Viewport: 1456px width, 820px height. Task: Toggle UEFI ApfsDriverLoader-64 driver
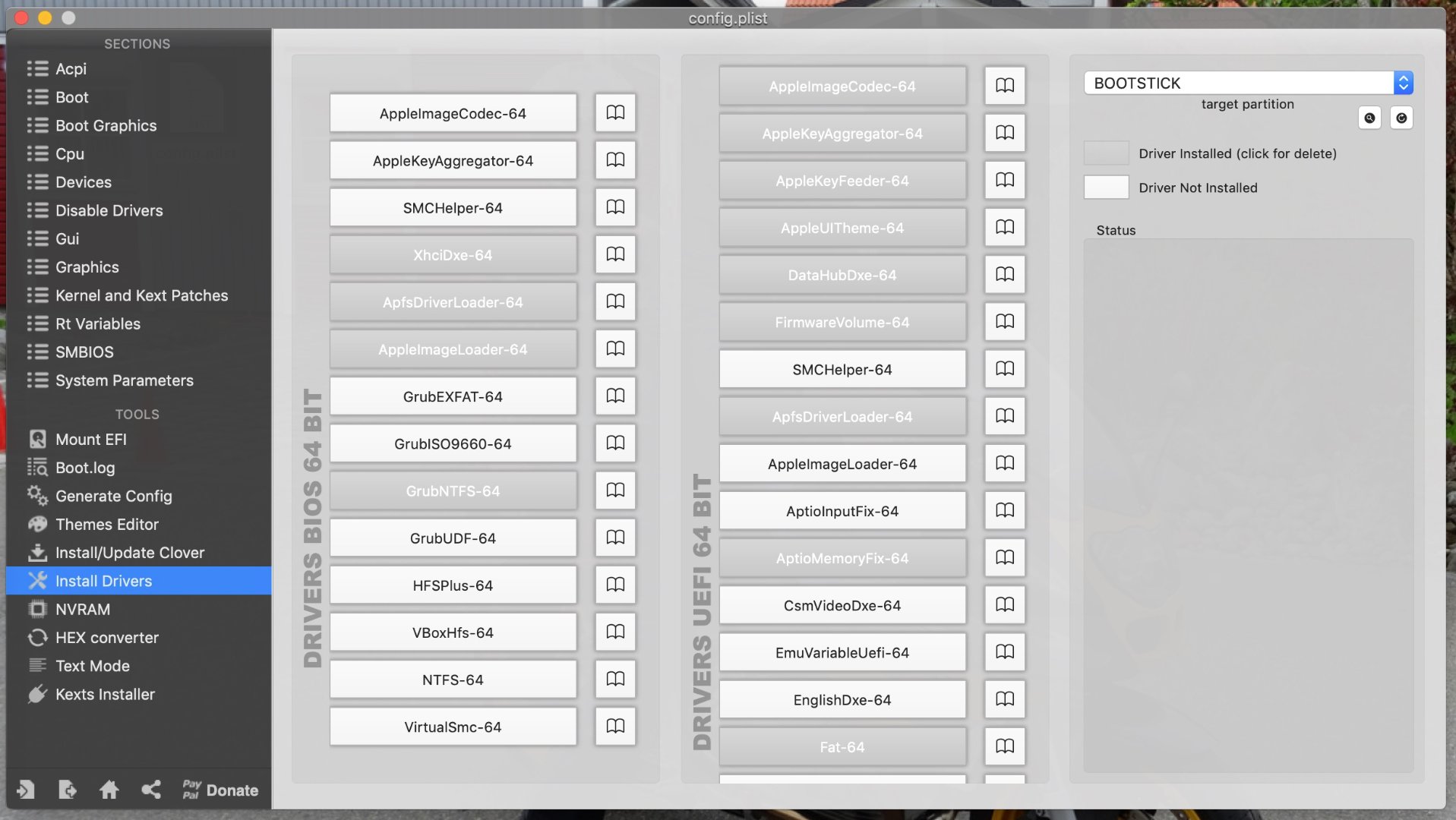pos(842,417)
